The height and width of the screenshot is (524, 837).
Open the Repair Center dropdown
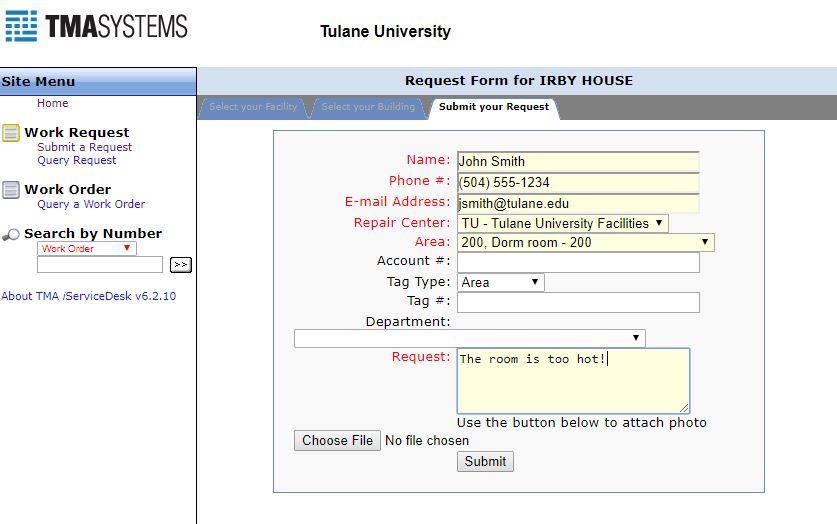point(563,223)
